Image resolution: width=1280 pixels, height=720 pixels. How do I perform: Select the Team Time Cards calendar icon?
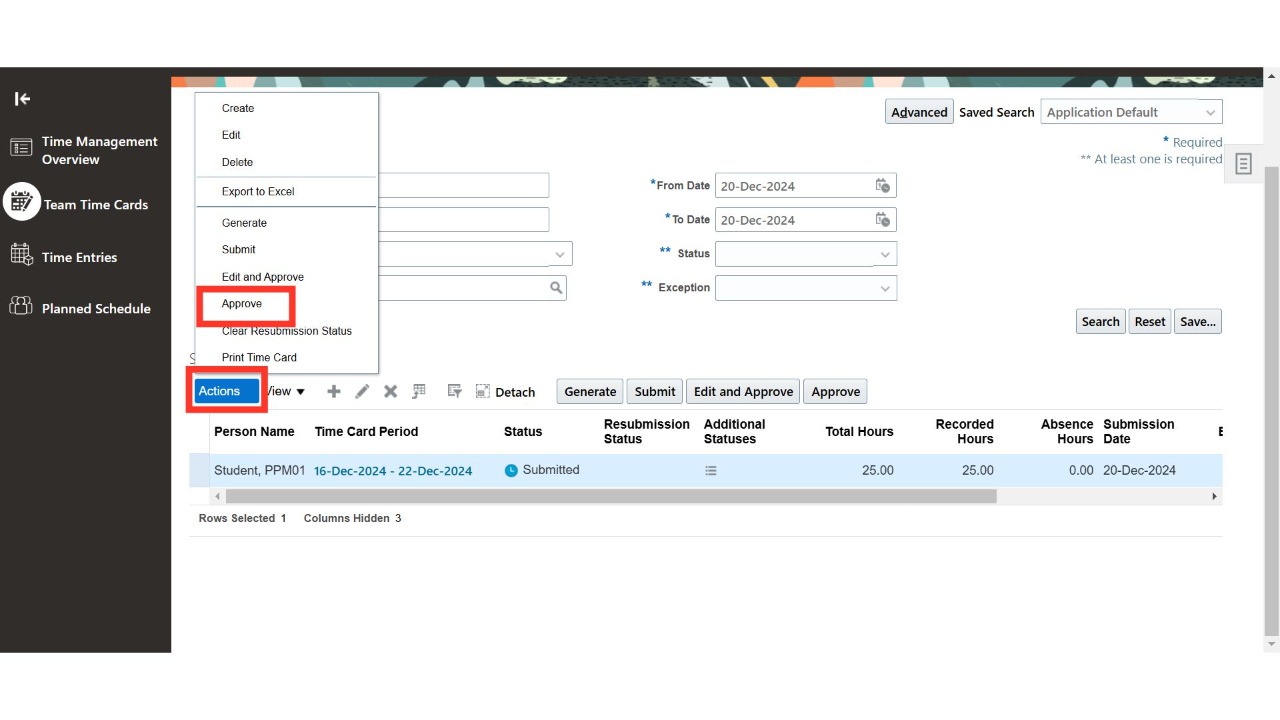point(21,202)
